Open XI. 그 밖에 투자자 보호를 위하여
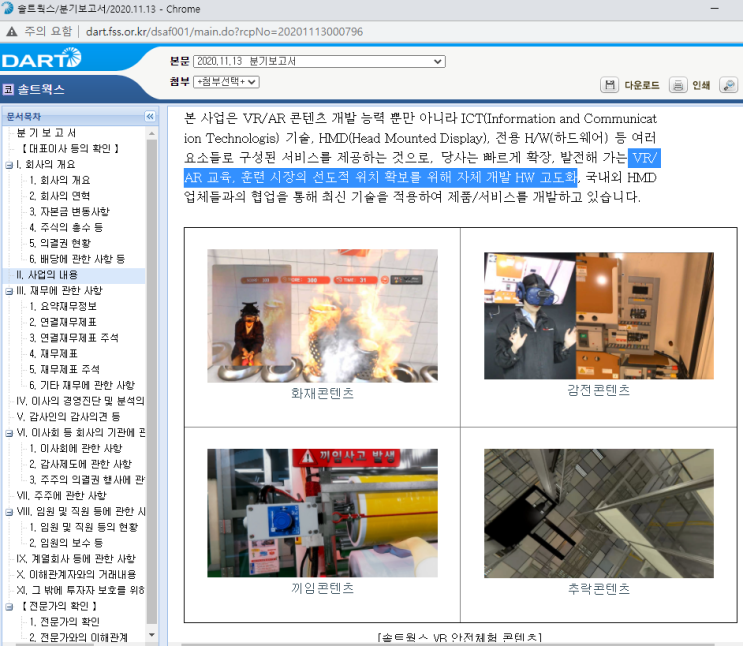The image size is (743, 646). tap(80, 591)
